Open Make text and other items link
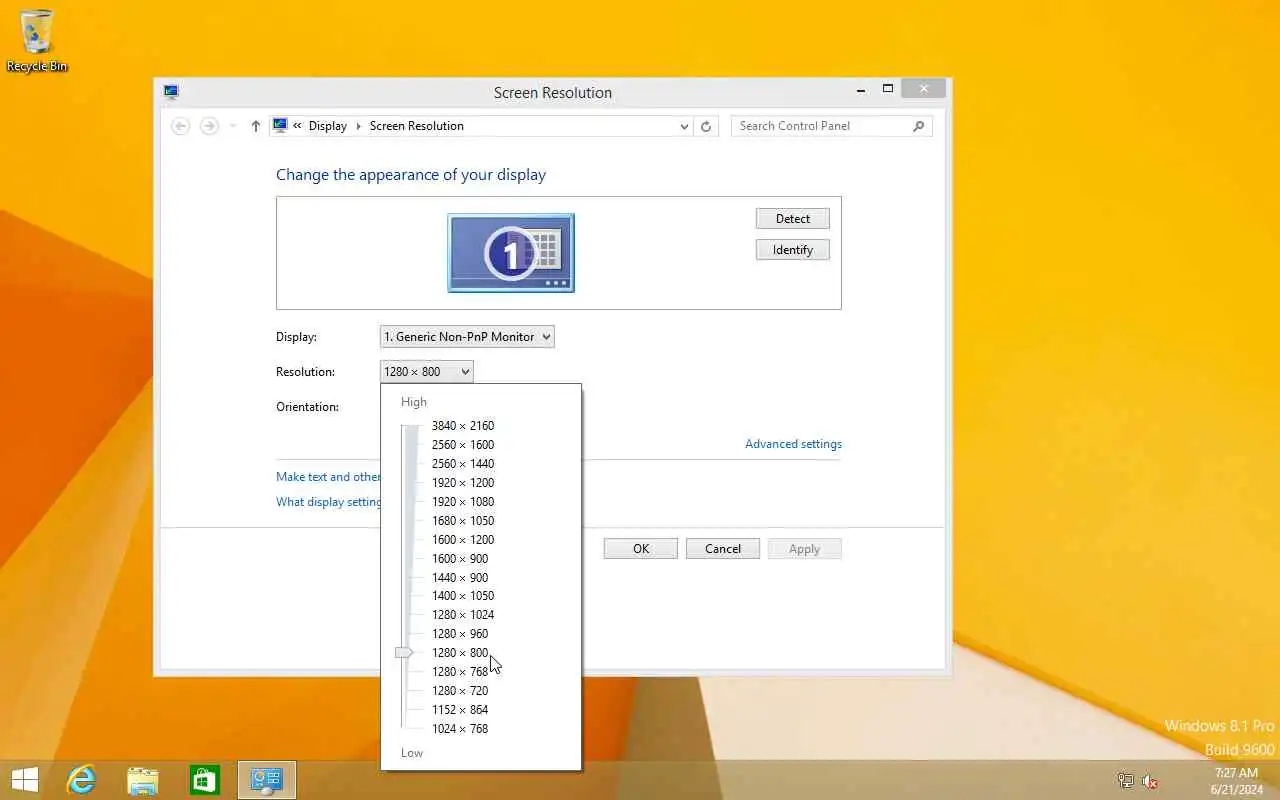This screenshot has height=800, width=1280. click(x=328, y=477)
